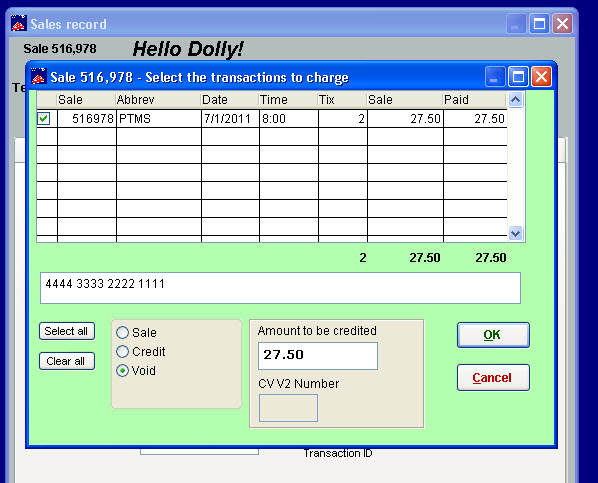Screen dimensions: 598x483
Task: Click the Select all button
Action: click(67, 331)
